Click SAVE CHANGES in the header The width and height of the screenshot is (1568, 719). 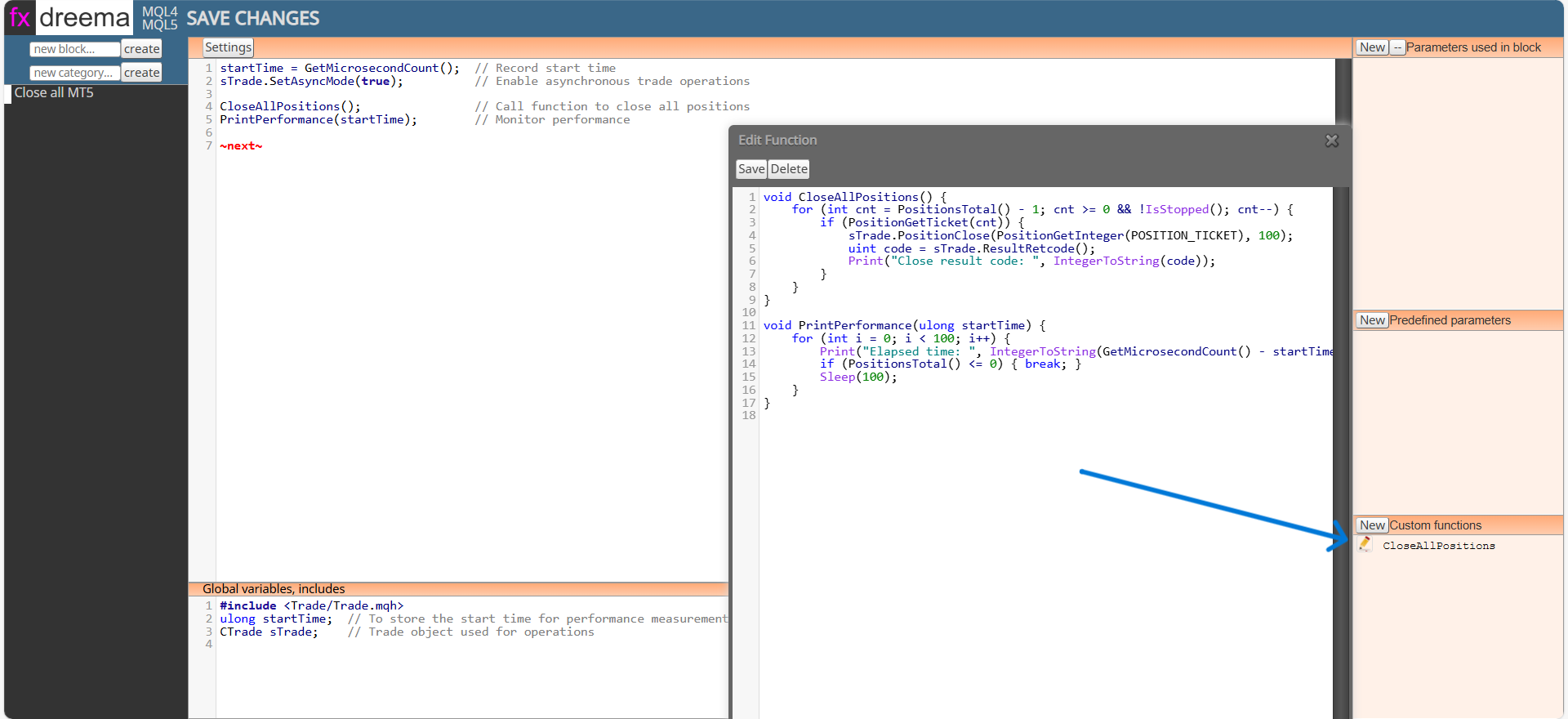point(253,18)
